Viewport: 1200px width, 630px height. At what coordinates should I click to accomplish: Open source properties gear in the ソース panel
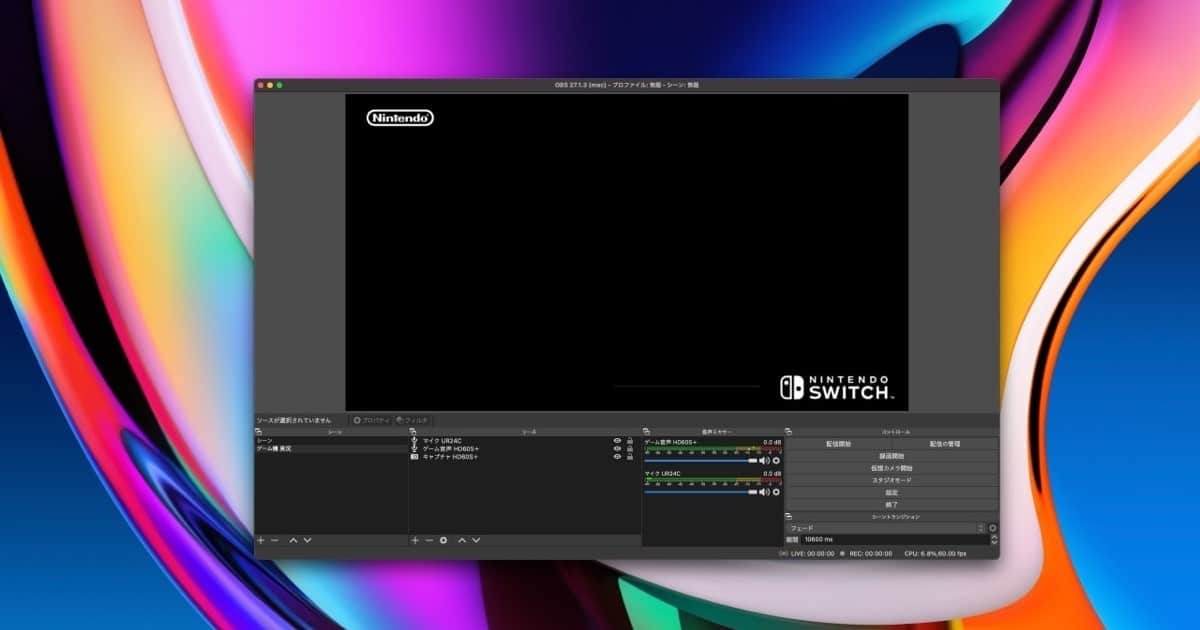[444, 540]
